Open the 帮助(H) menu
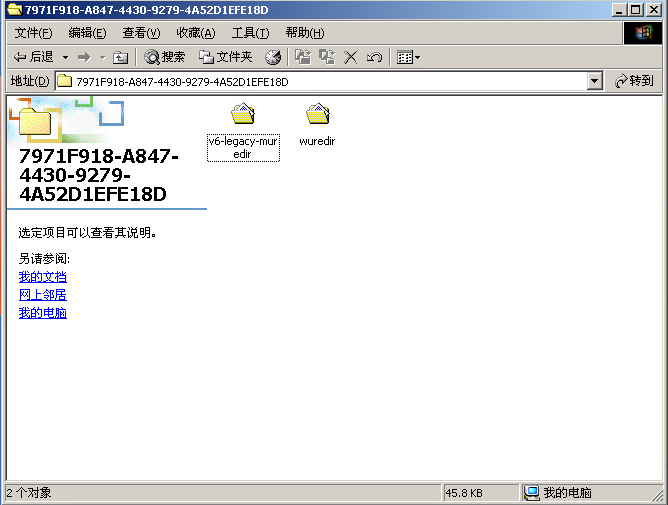668x505 pixels. 305,33
